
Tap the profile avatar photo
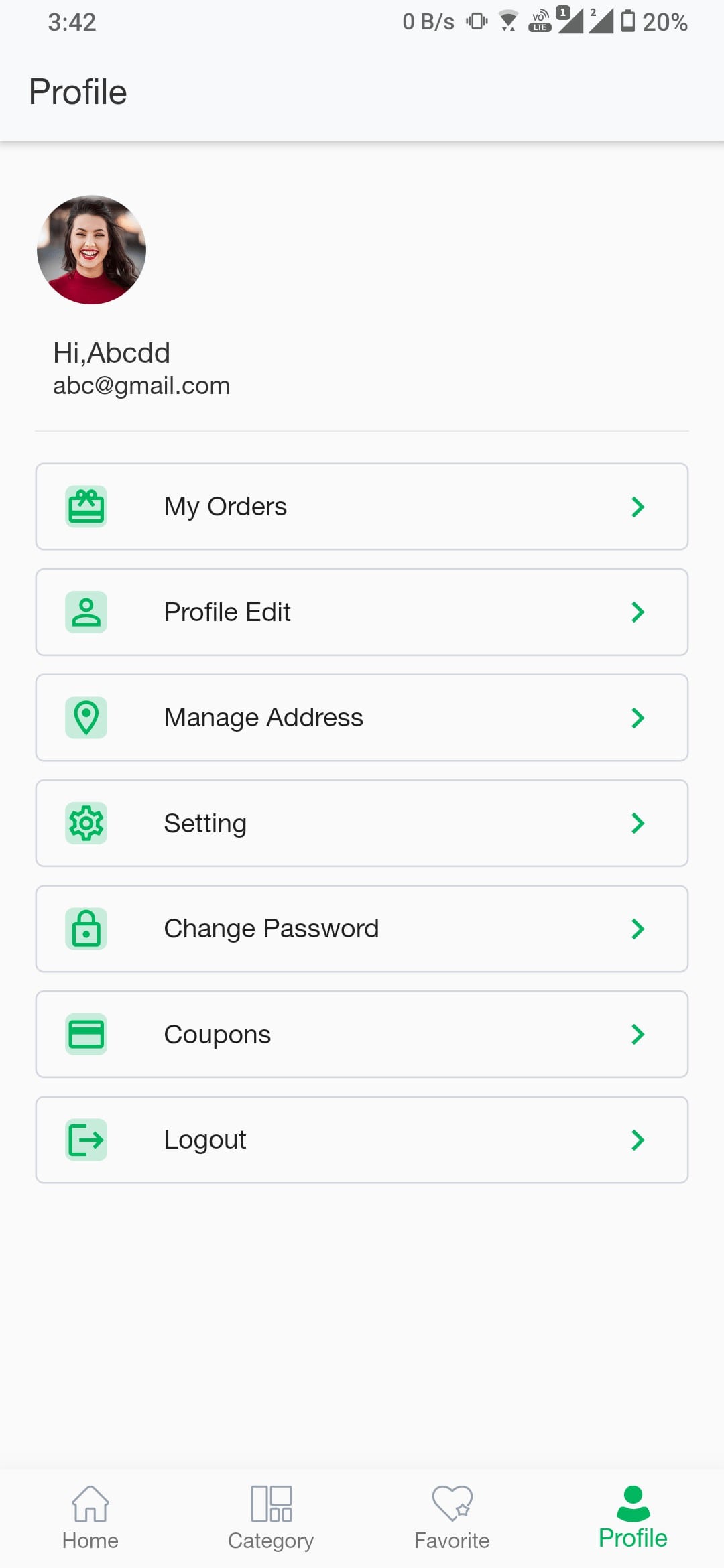[x=91, y=250]
